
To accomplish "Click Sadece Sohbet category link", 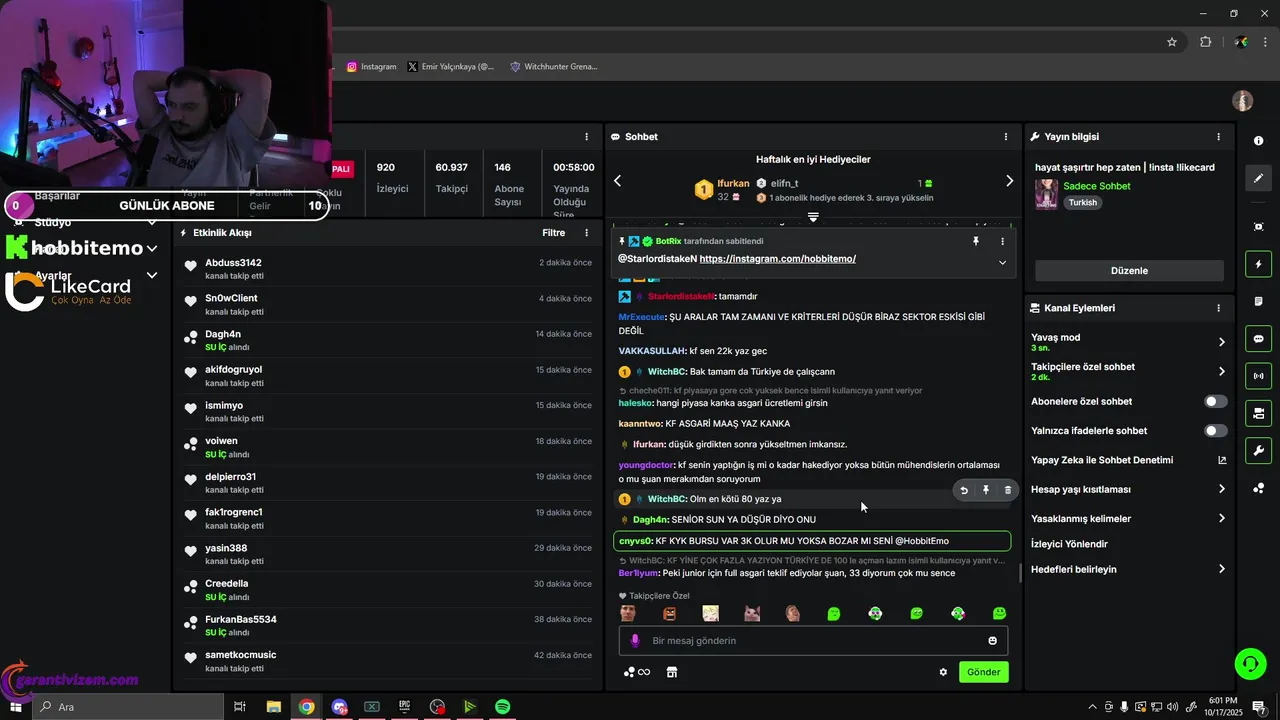I will coord(1097,186).
